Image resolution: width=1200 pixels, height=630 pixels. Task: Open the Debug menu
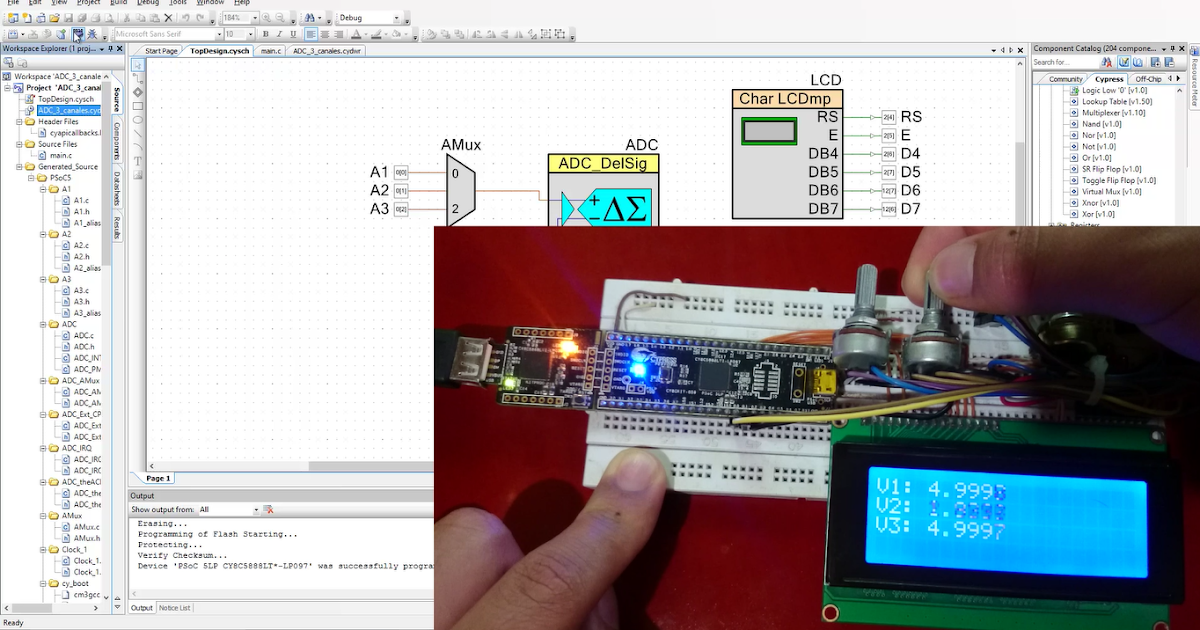tap(148, 3)
